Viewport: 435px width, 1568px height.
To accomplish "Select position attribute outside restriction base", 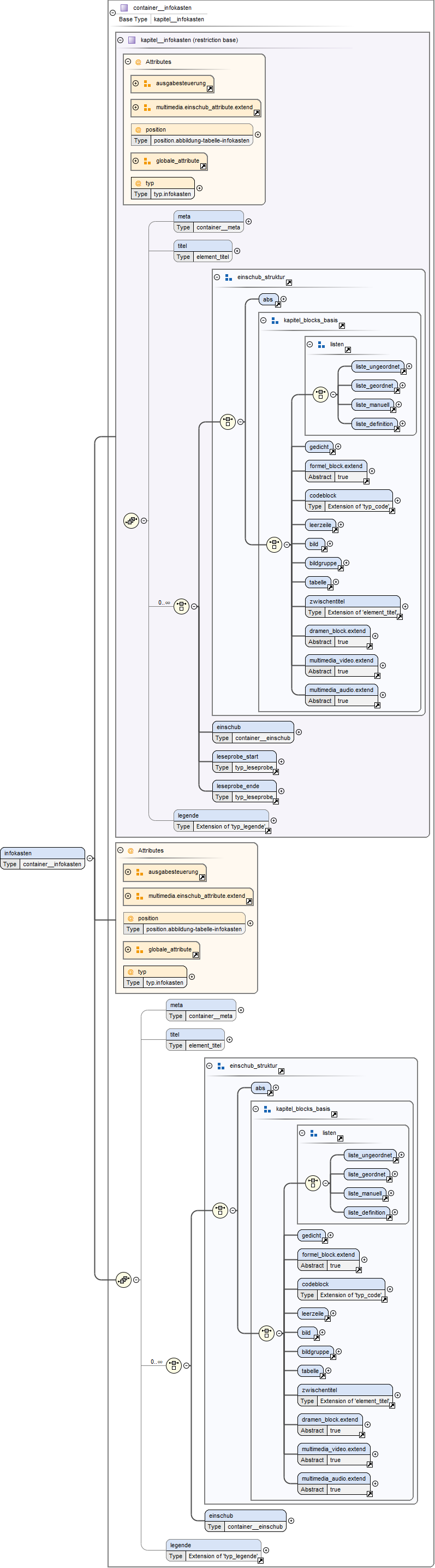I will point(184,924).
